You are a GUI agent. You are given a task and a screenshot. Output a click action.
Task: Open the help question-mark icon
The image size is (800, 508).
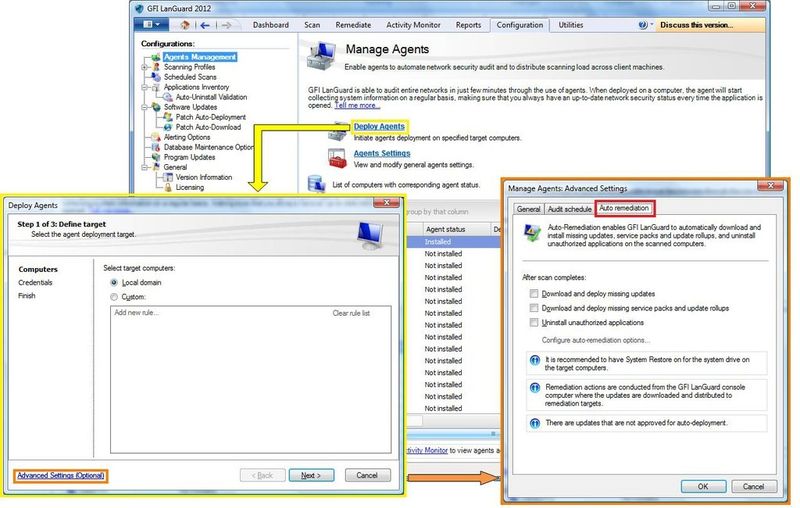pos(642,25)
